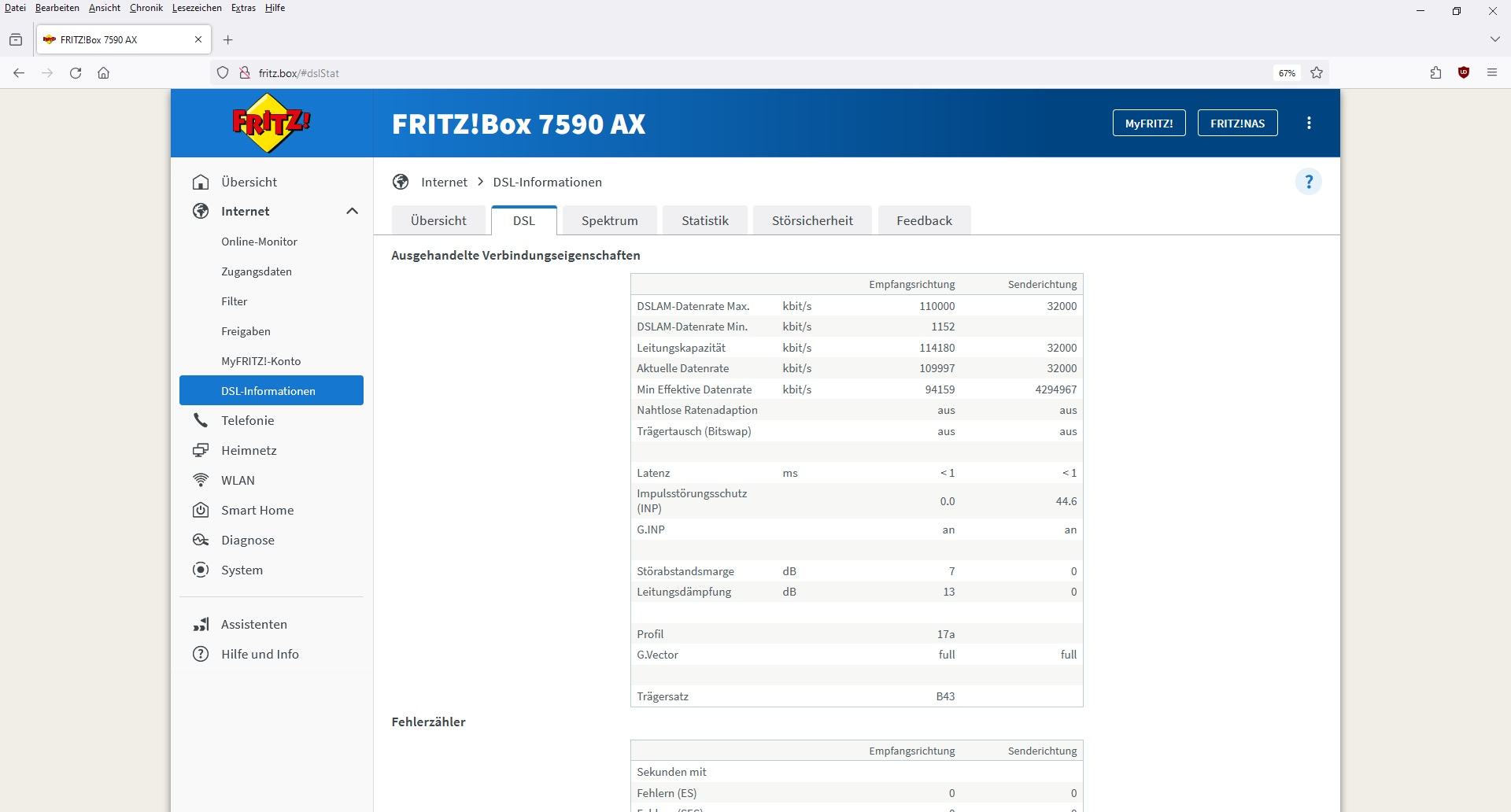The image size is (1511, 812).
Task: Open the Statistik tab
Action: pyautogui.click(x=705, y=220)
